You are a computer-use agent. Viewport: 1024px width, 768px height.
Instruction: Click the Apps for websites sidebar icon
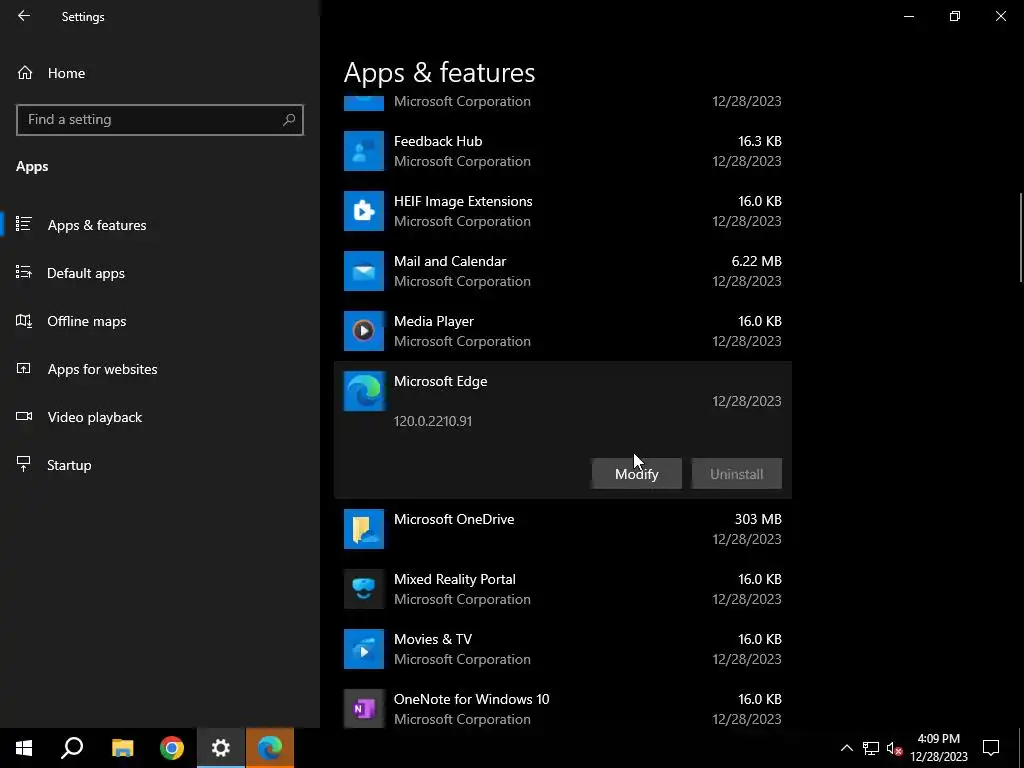[24, 369]
